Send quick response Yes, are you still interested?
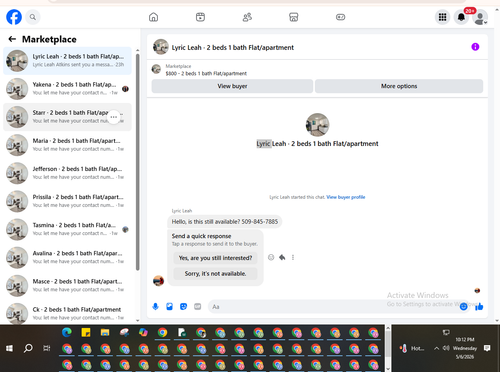The width and height of the screenshot is (500, 372). coord(215,258)
